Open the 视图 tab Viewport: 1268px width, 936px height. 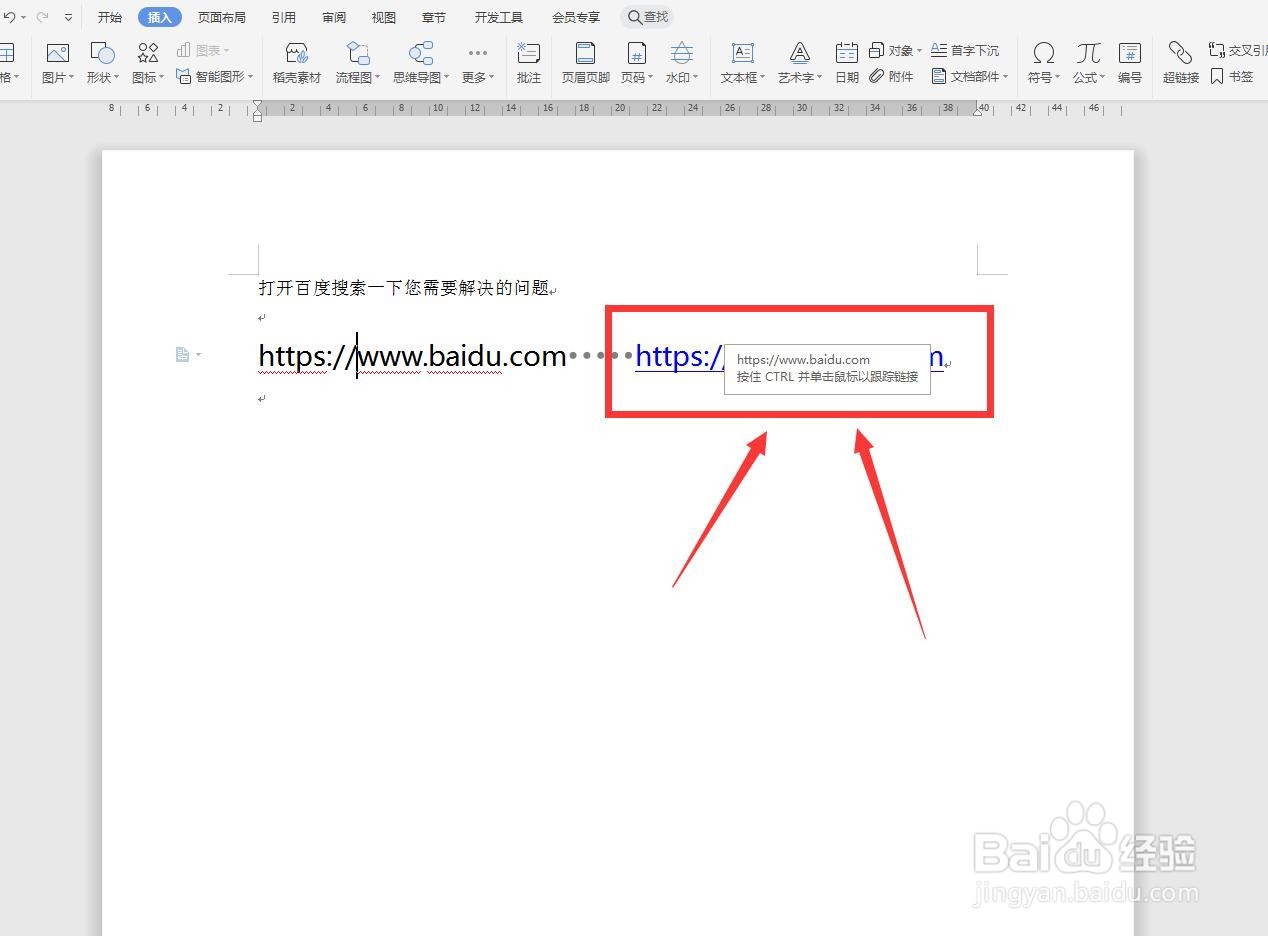(383, 17)
